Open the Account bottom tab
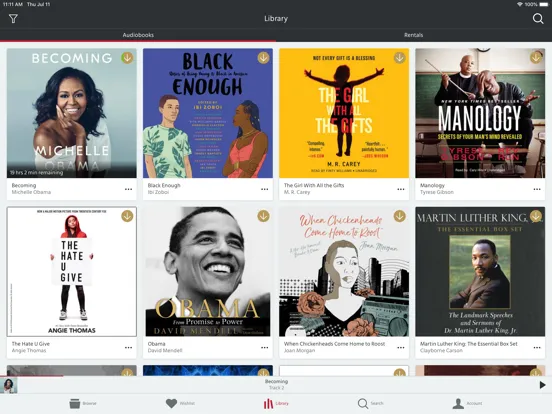Screen dimensions: 552x414 coord(468,403)
